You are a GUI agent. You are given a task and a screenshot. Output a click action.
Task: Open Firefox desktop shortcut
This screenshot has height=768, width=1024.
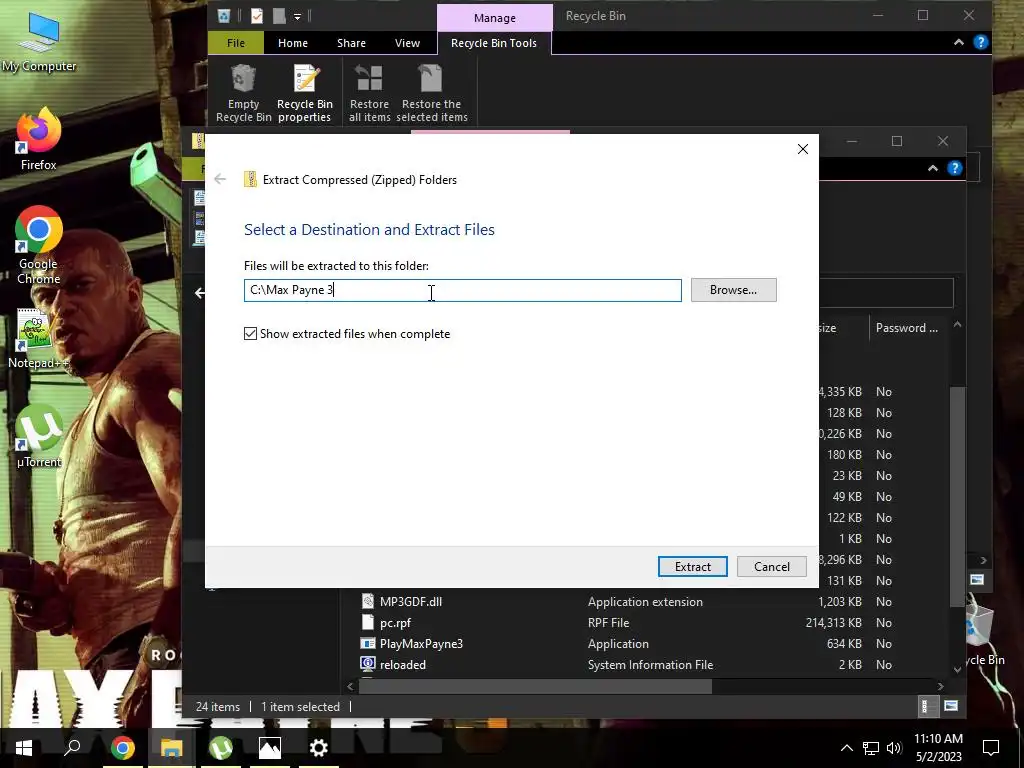click(x=39, y=139)
